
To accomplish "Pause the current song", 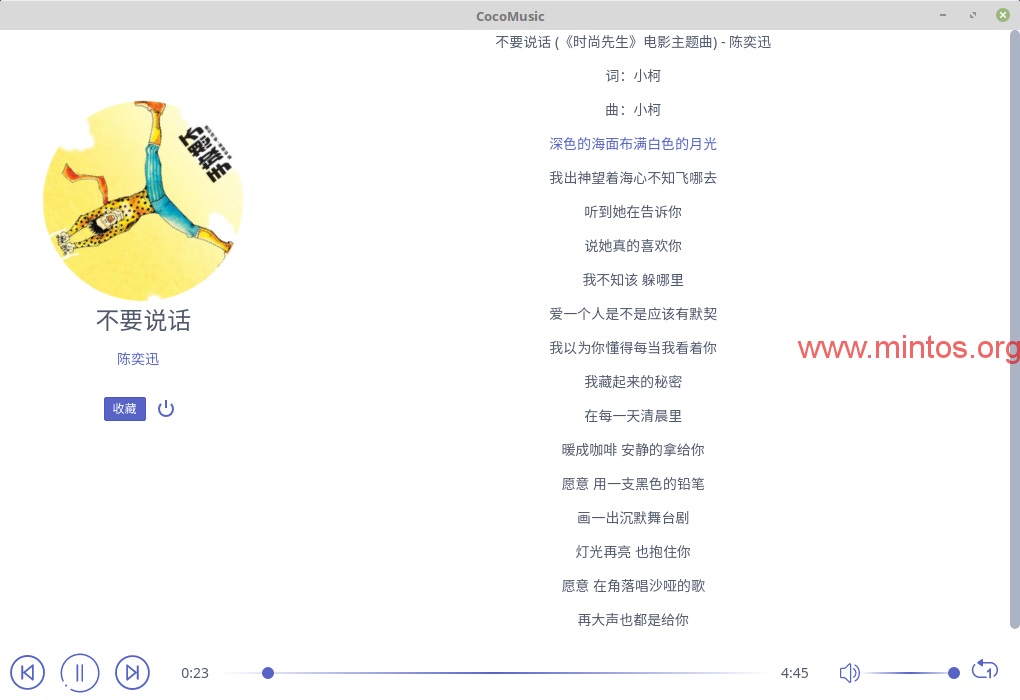I will [80, 672].
